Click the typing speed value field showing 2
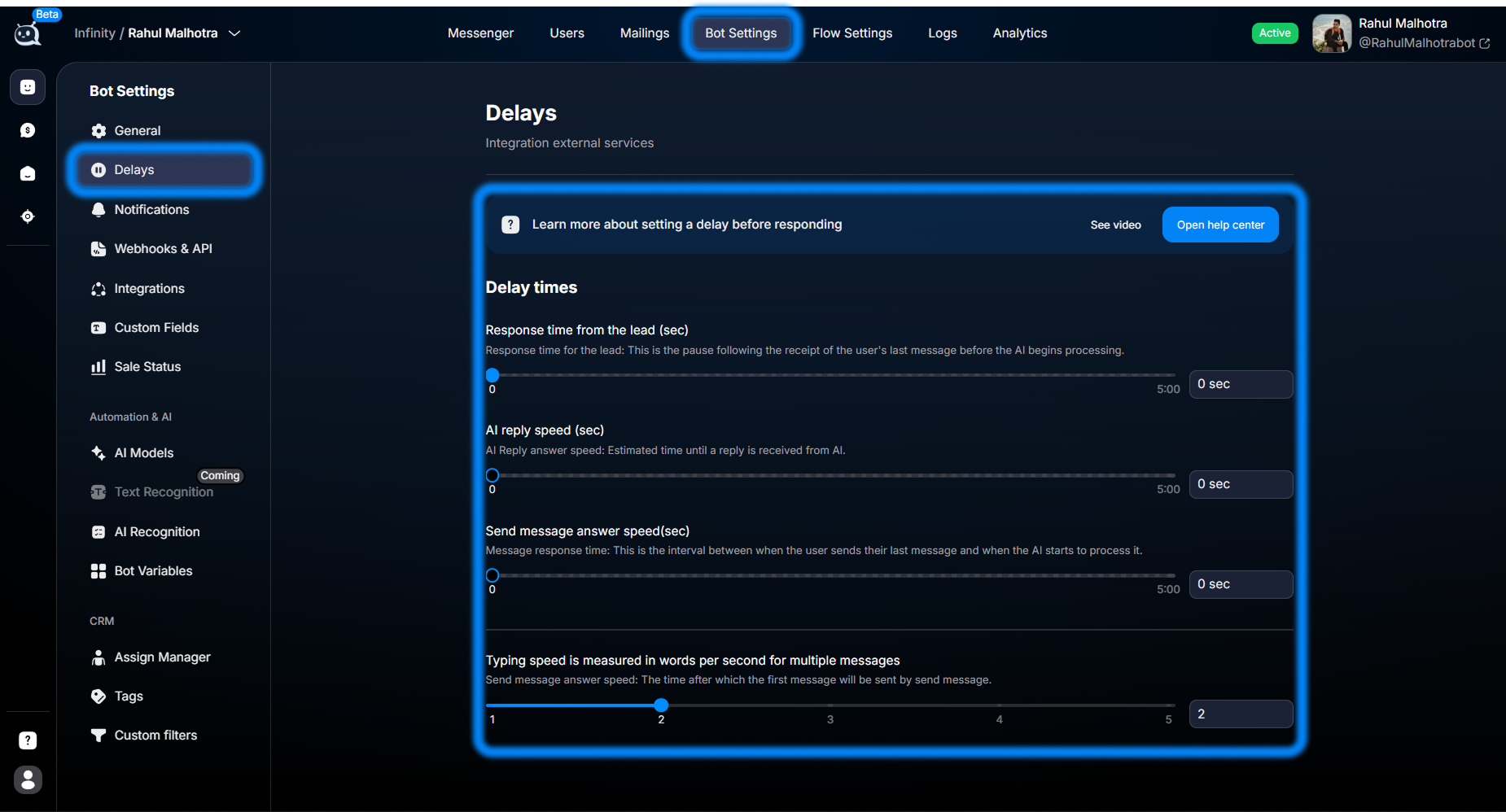Image resolution: width=1506 pixels, height=812 pixels. tap(1241, 714)
